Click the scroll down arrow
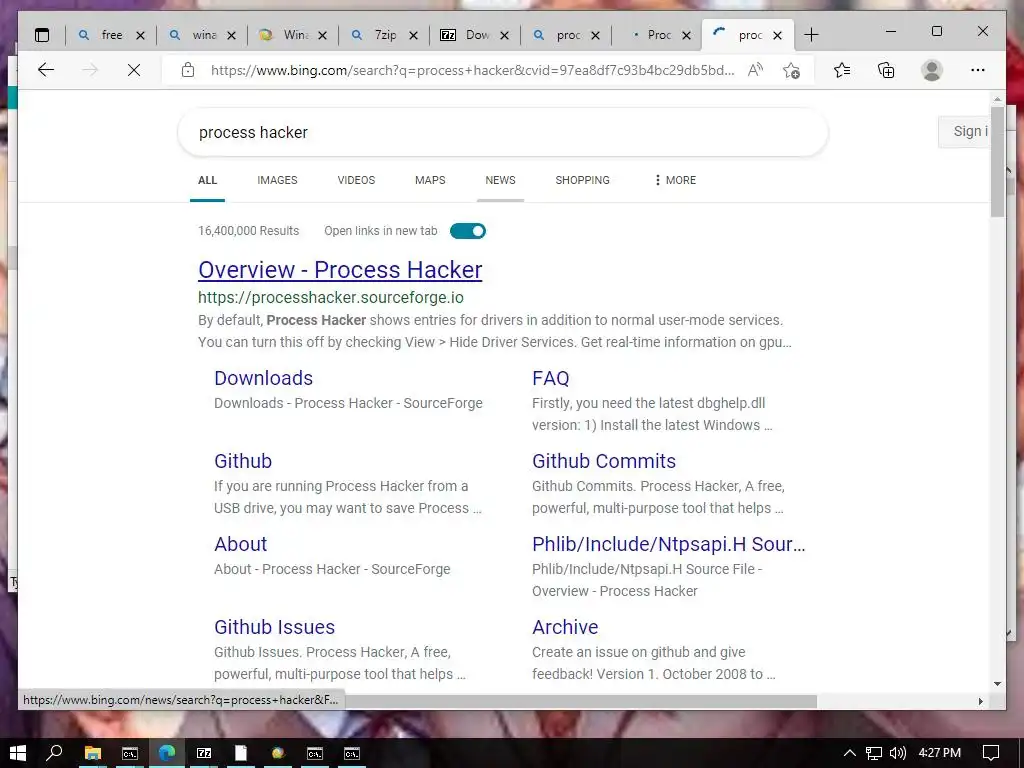This screenshot has width=1024, height=768. [997, 684]
